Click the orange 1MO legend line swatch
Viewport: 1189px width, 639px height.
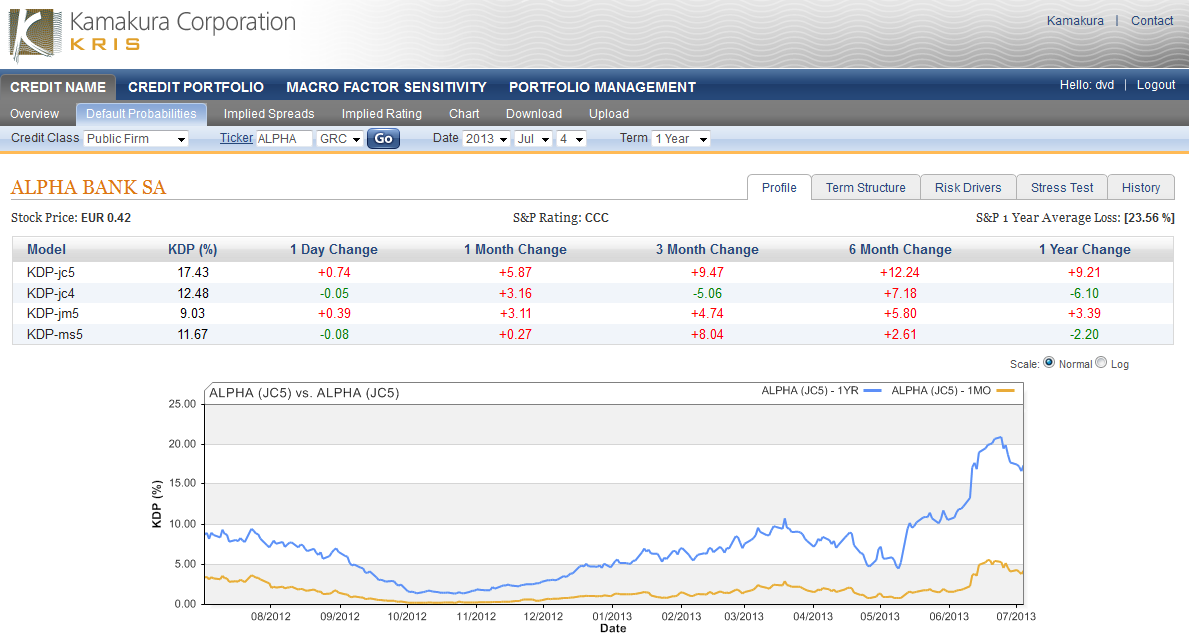[1005, 390]
